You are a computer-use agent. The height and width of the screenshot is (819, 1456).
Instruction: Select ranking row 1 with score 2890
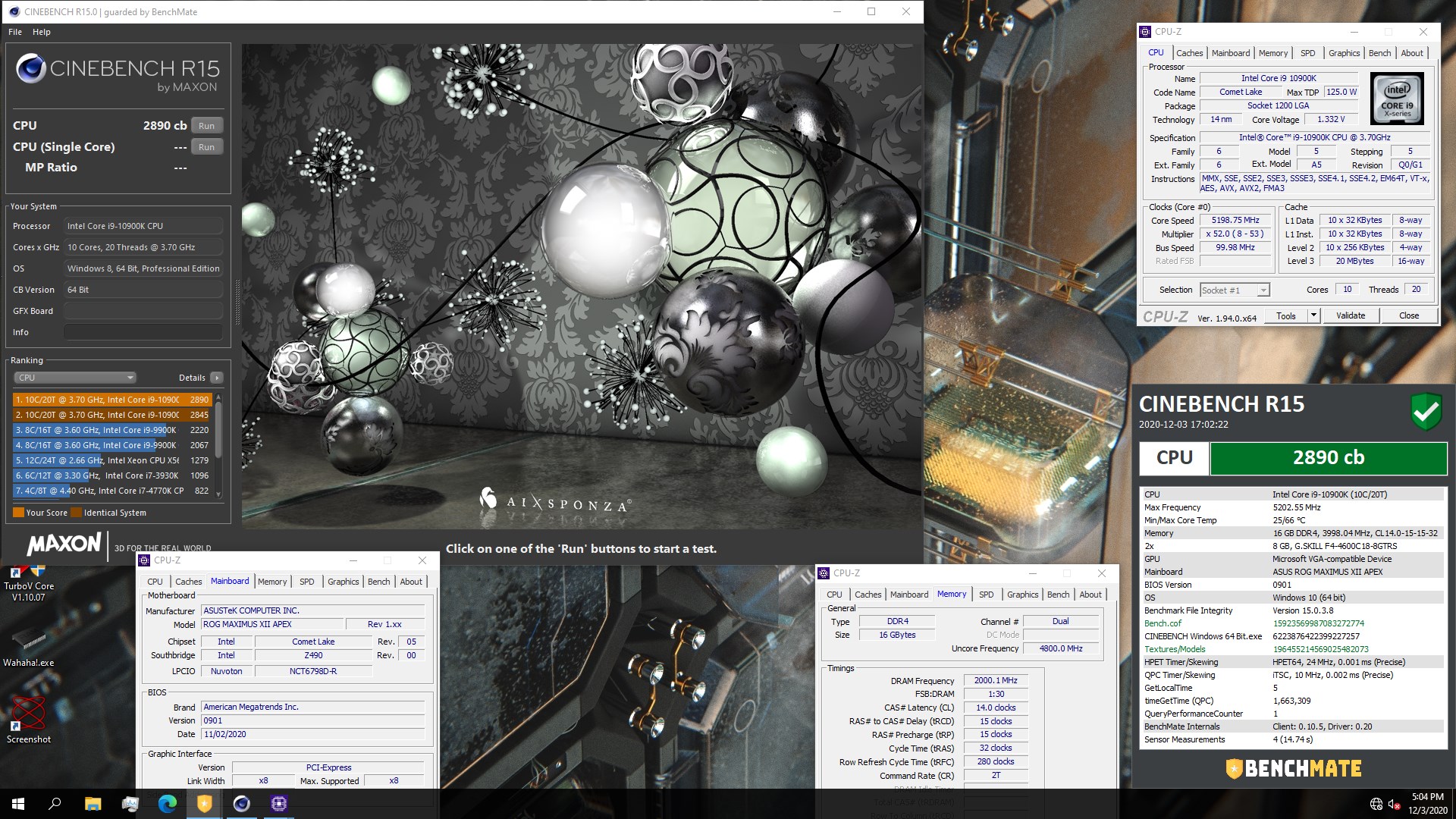[x=112, y=400]
